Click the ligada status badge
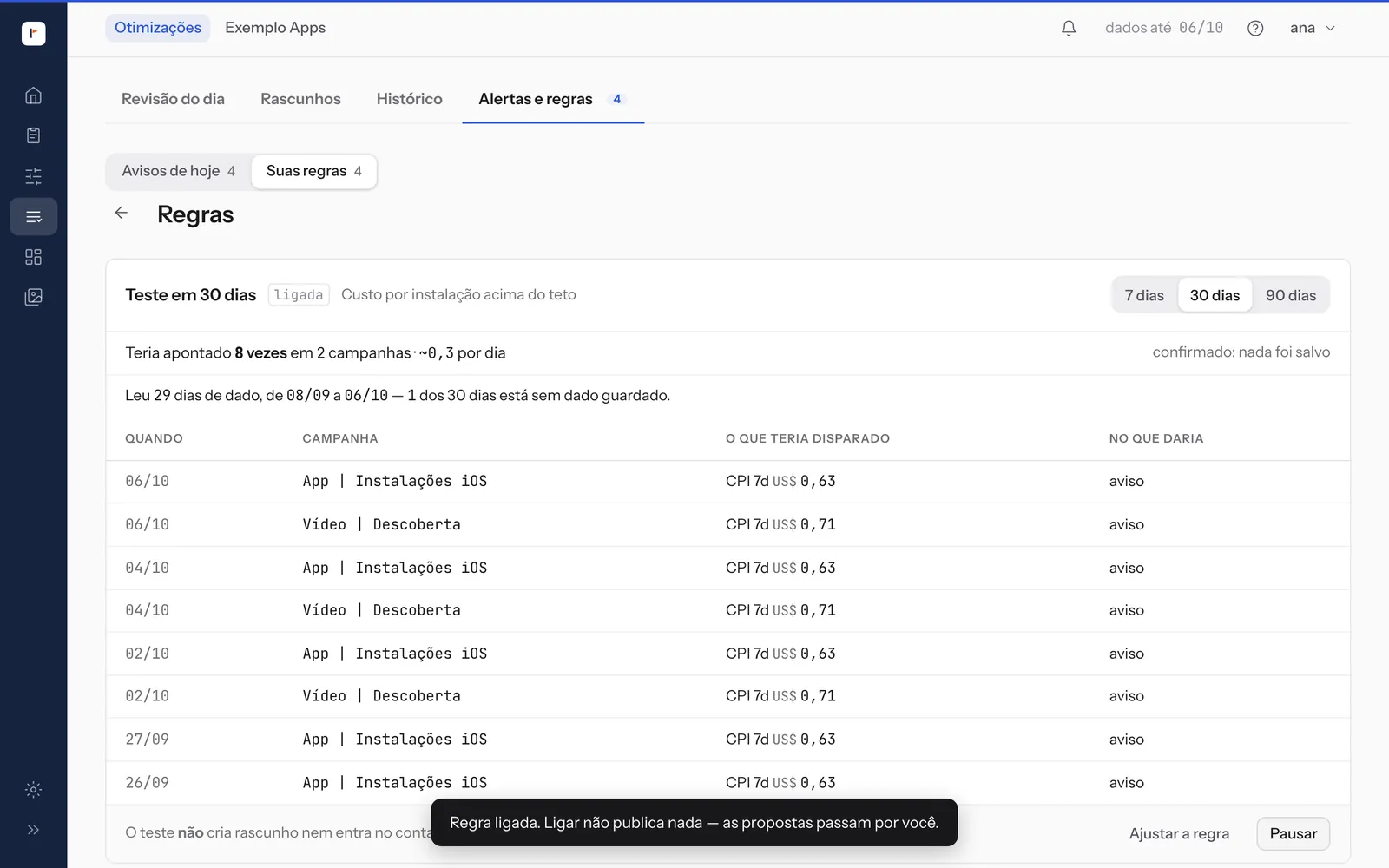1389x868 pixels. pos(299,295)
